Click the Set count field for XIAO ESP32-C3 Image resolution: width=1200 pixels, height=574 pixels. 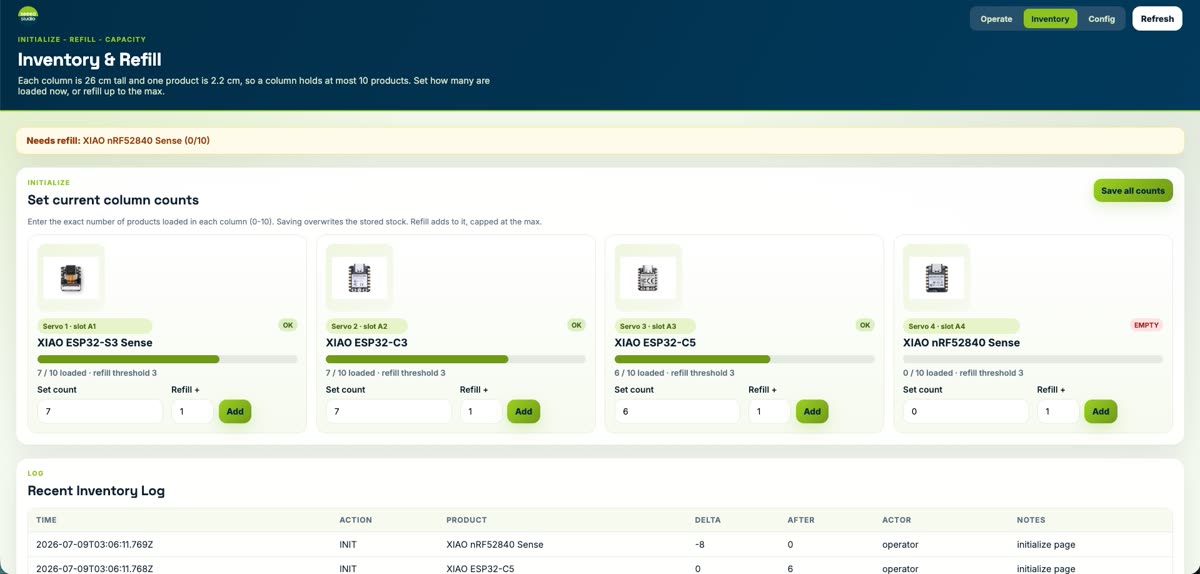coord(389,411)
